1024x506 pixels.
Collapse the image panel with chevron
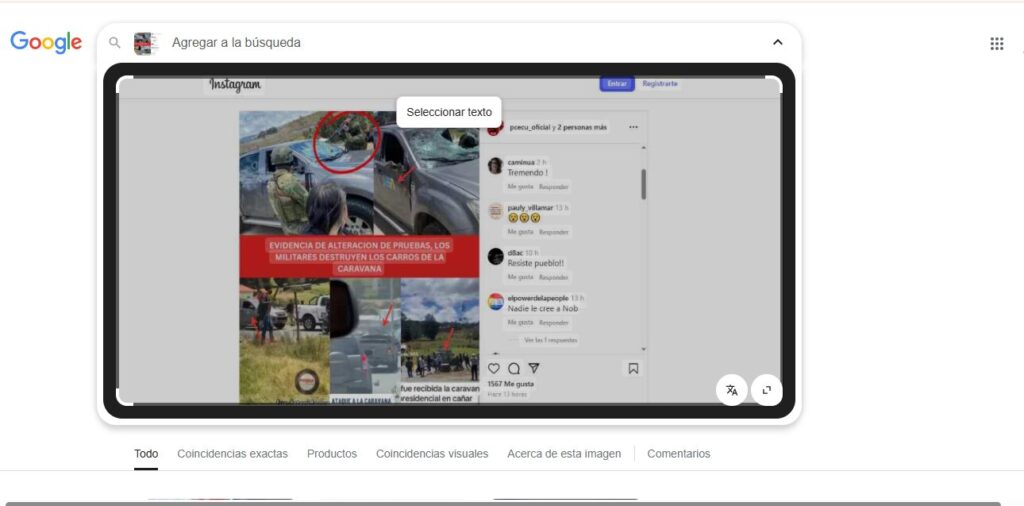tap(778, 43)
